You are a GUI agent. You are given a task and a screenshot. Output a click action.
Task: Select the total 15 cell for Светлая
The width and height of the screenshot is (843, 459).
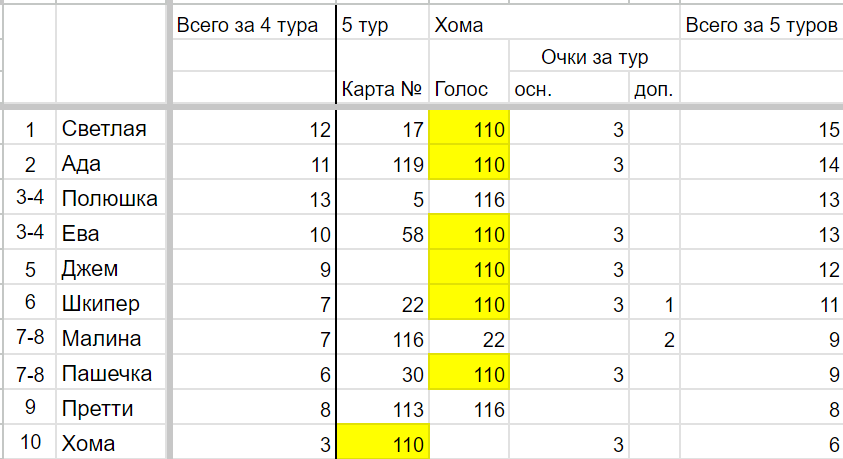coord(761,128)
